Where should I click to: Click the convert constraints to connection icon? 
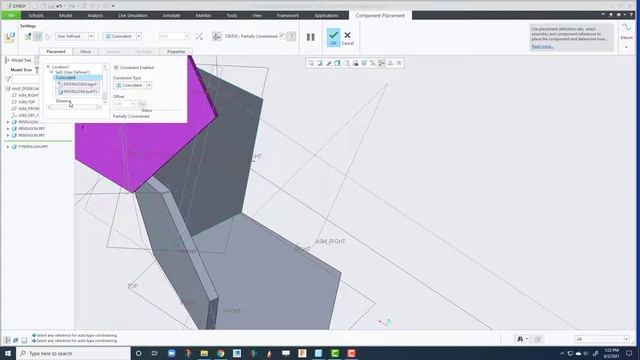[49, 36]
